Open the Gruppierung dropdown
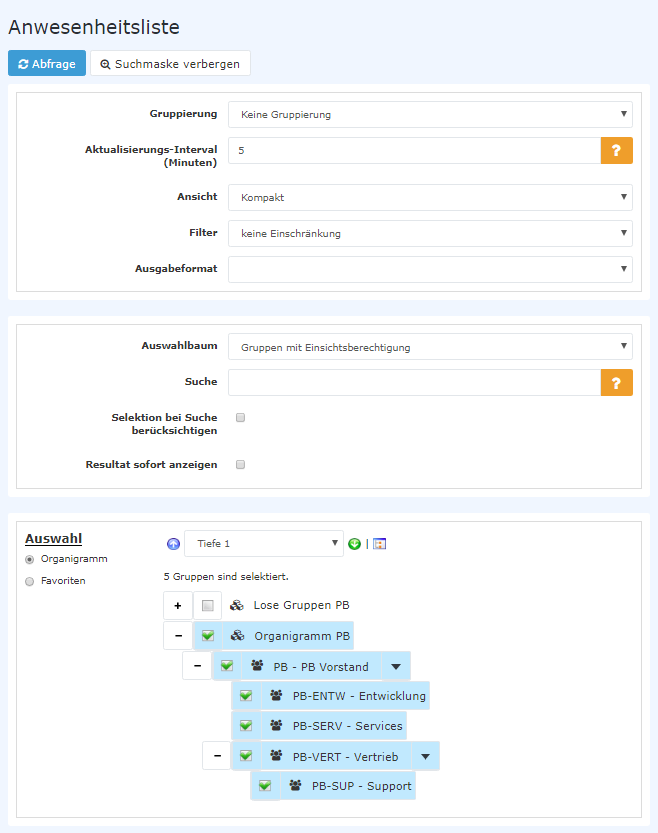 point(430,114)
